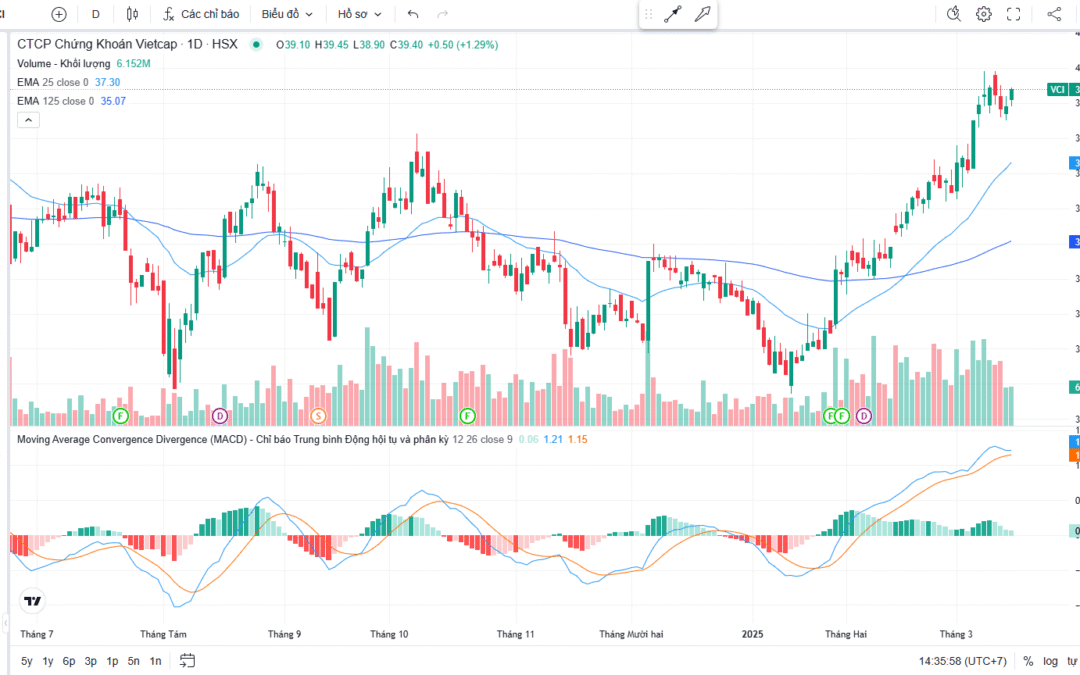
Task: Click the add symbol plus icon
Action: click(59, 14)
